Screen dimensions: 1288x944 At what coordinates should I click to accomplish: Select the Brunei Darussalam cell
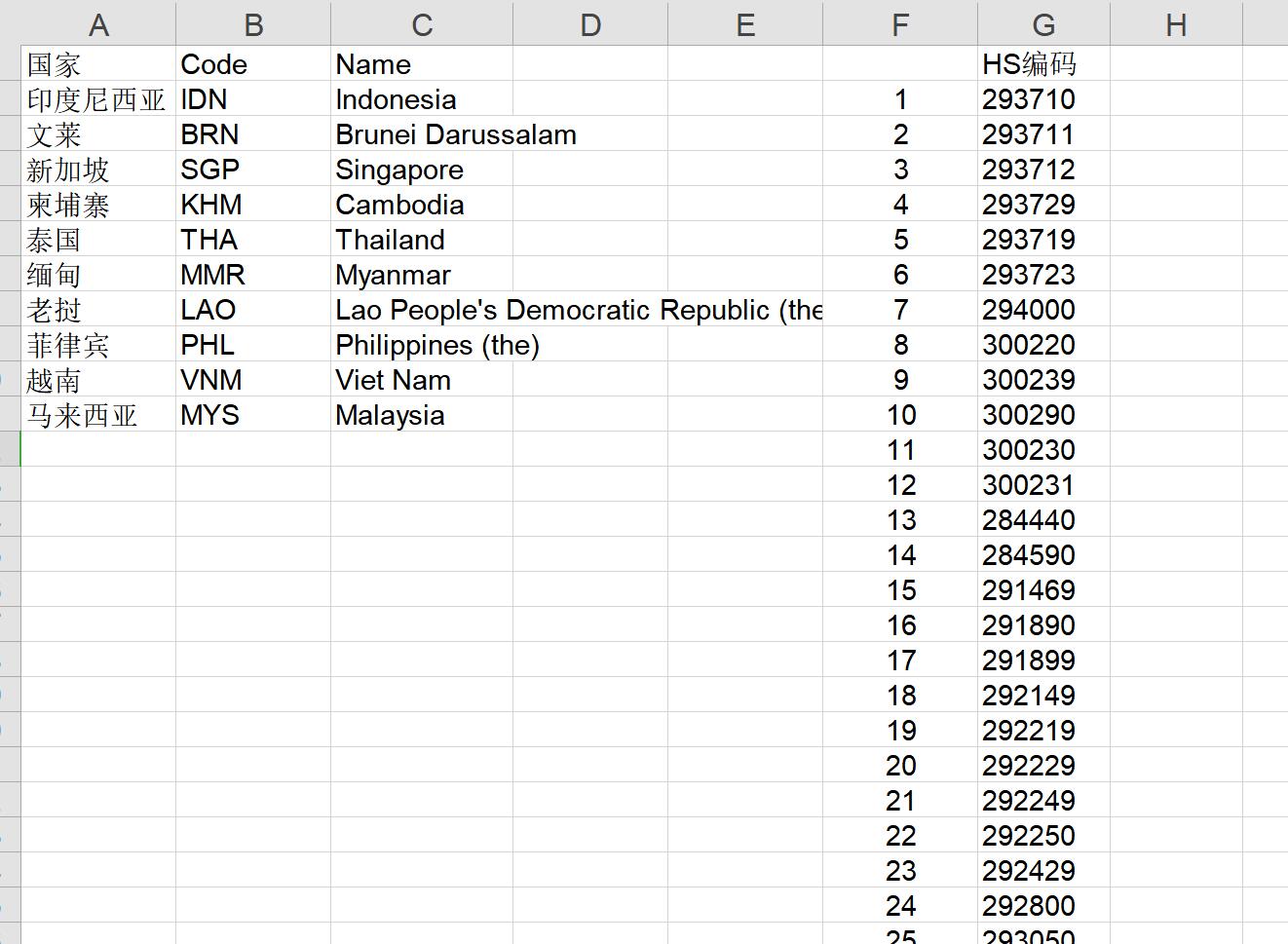tap(422, 133)
